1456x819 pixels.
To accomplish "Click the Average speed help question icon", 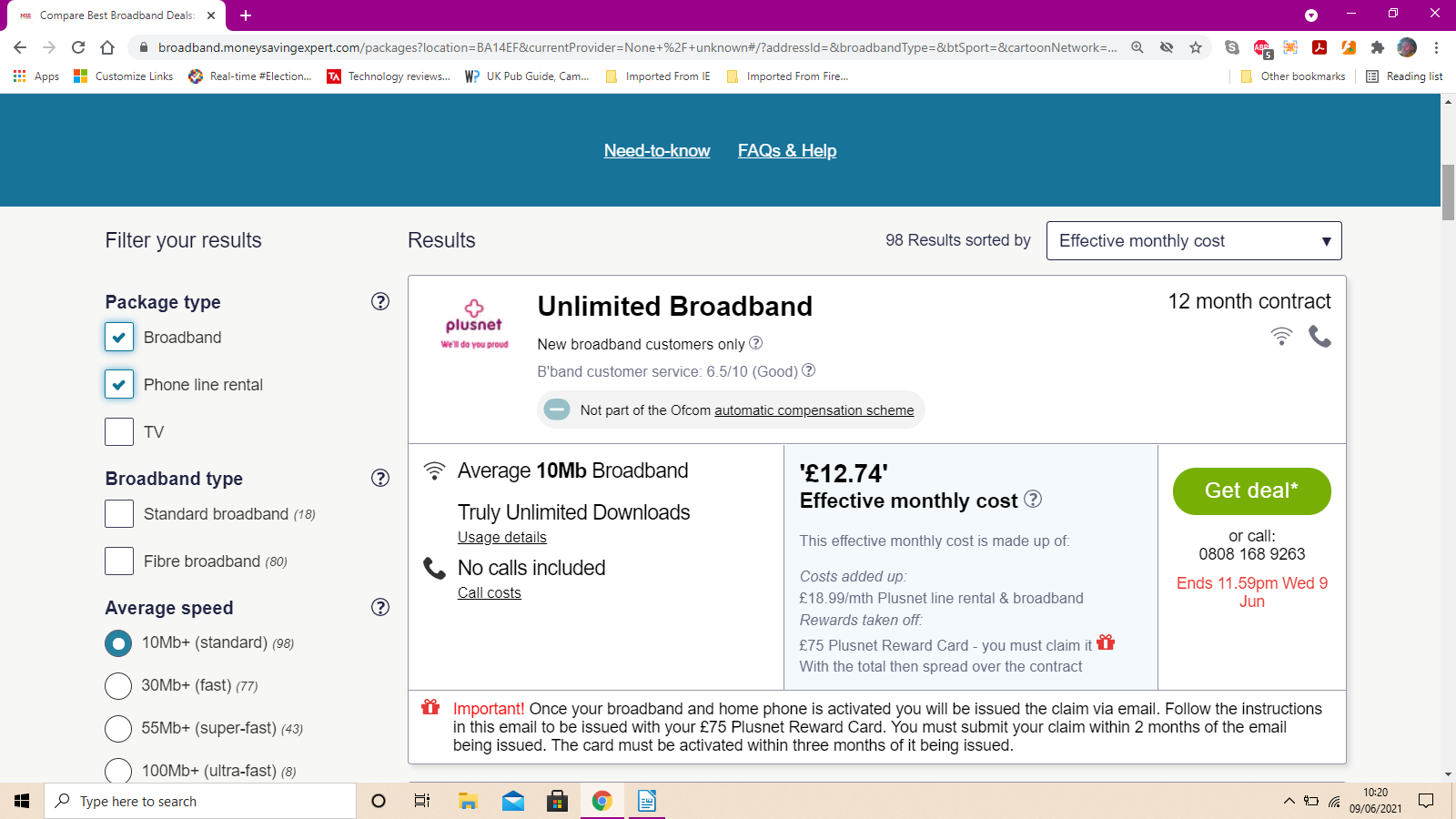I will tap(380, 607).
